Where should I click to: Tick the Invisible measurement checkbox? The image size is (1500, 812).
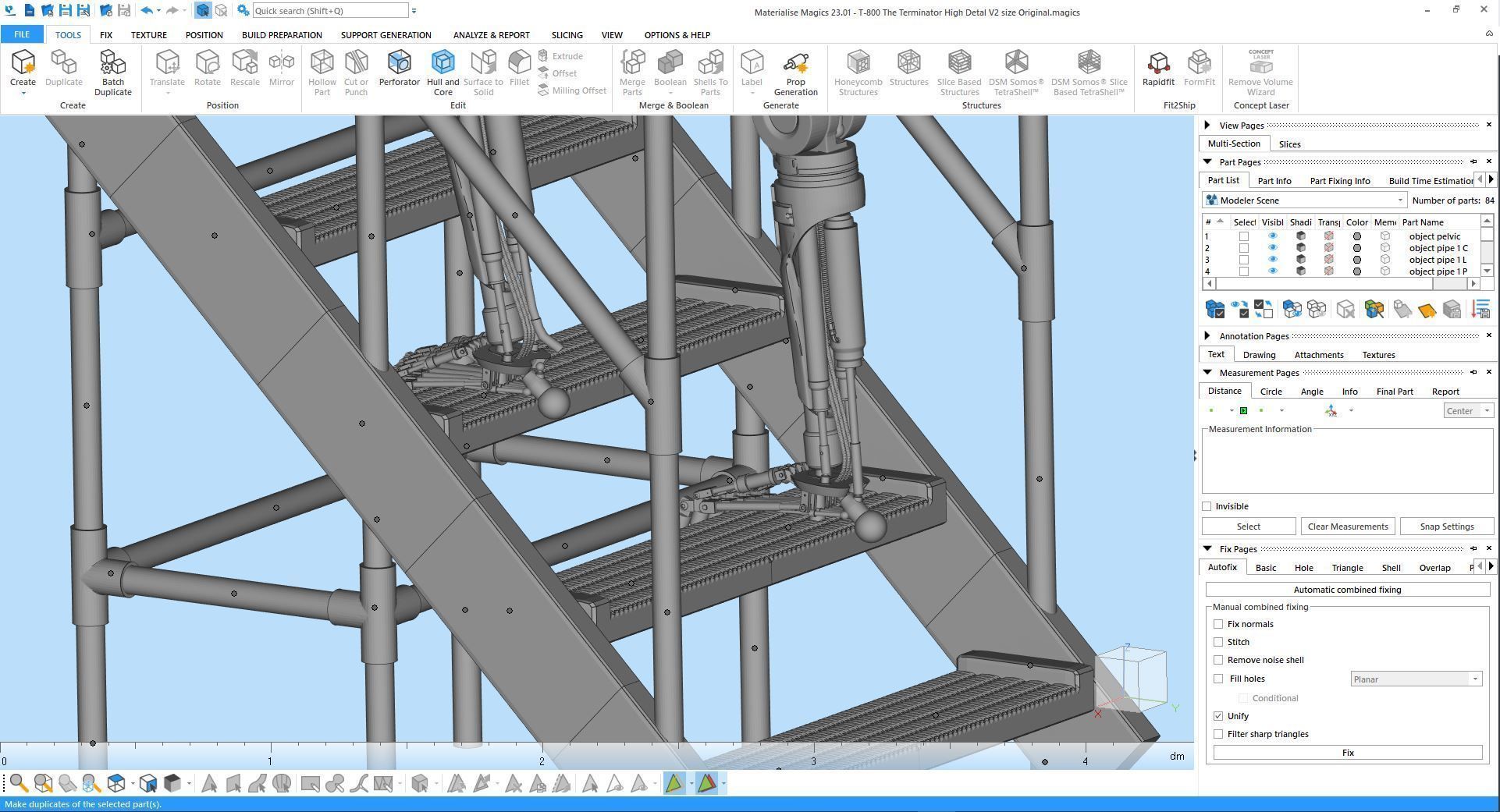(1207, 506)
